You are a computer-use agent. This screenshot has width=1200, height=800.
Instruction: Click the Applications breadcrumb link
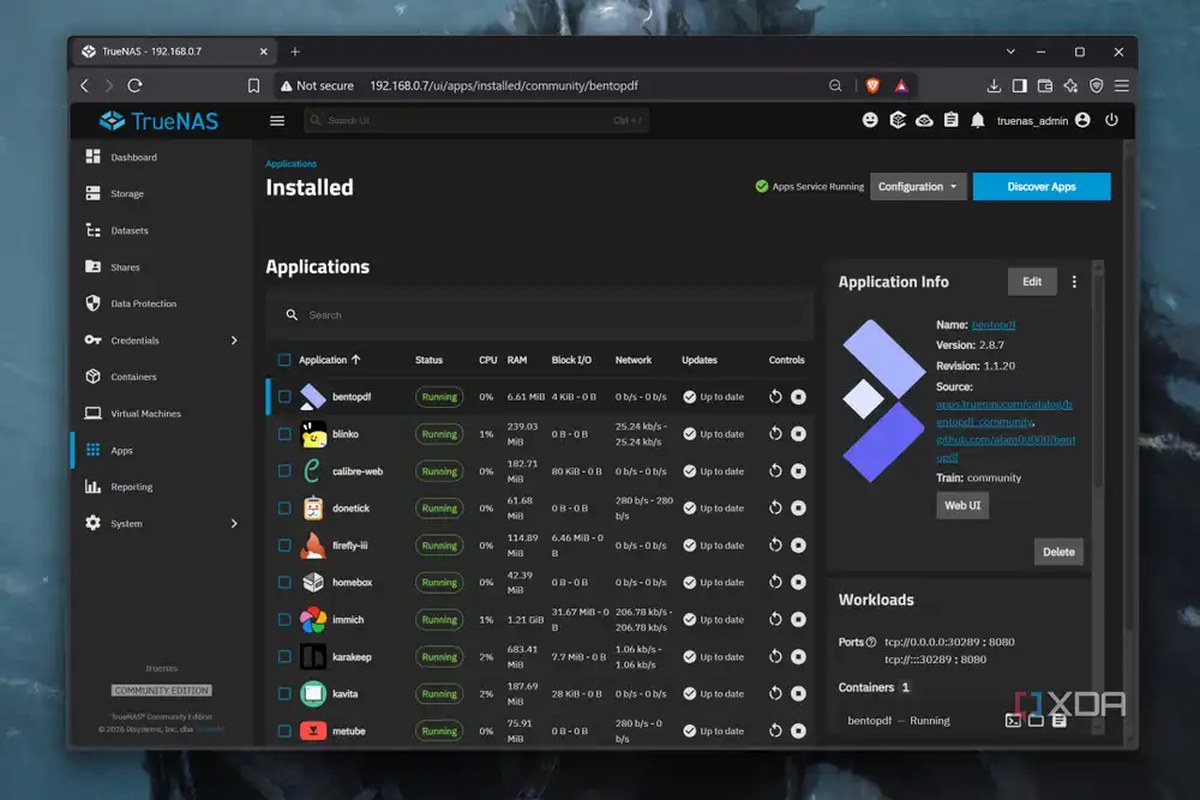[291, 164]
